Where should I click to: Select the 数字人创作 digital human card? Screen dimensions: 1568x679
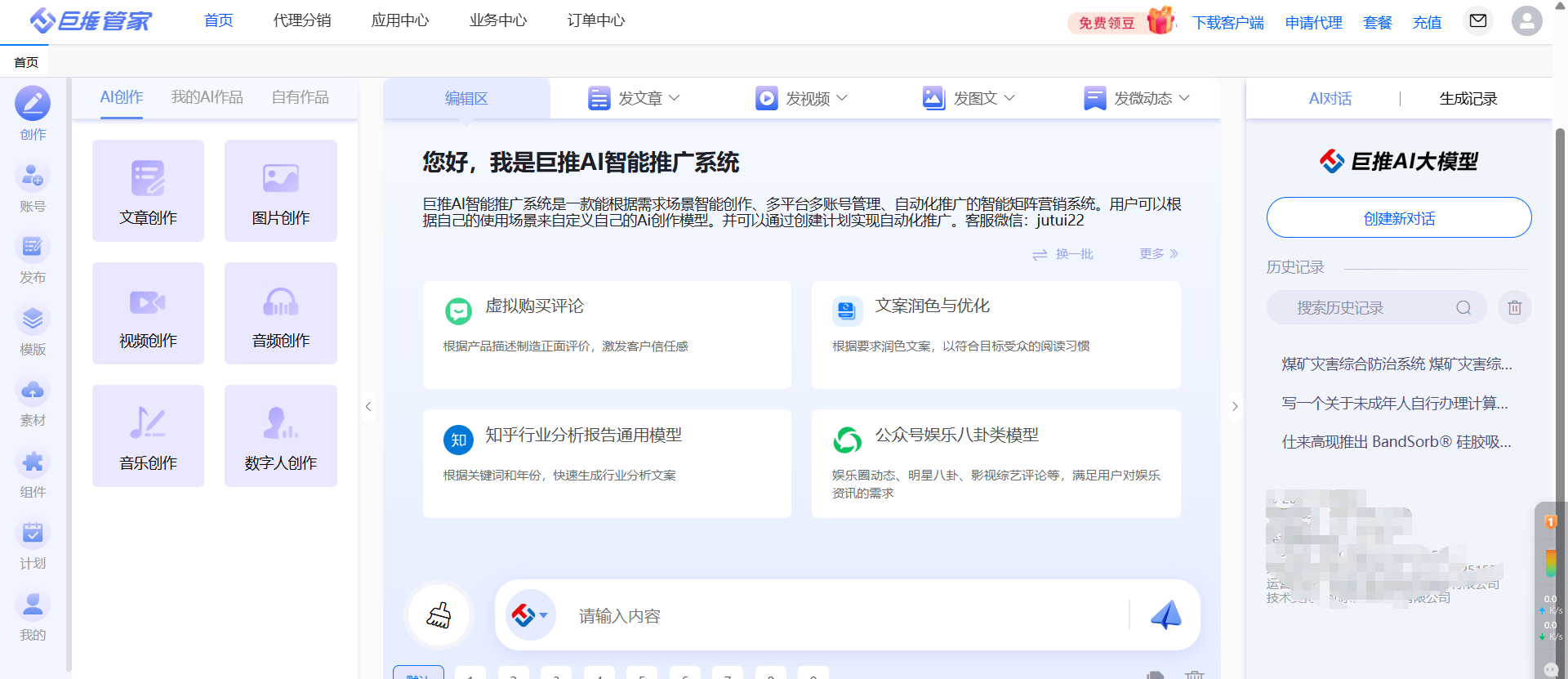[x=281, y=436]
